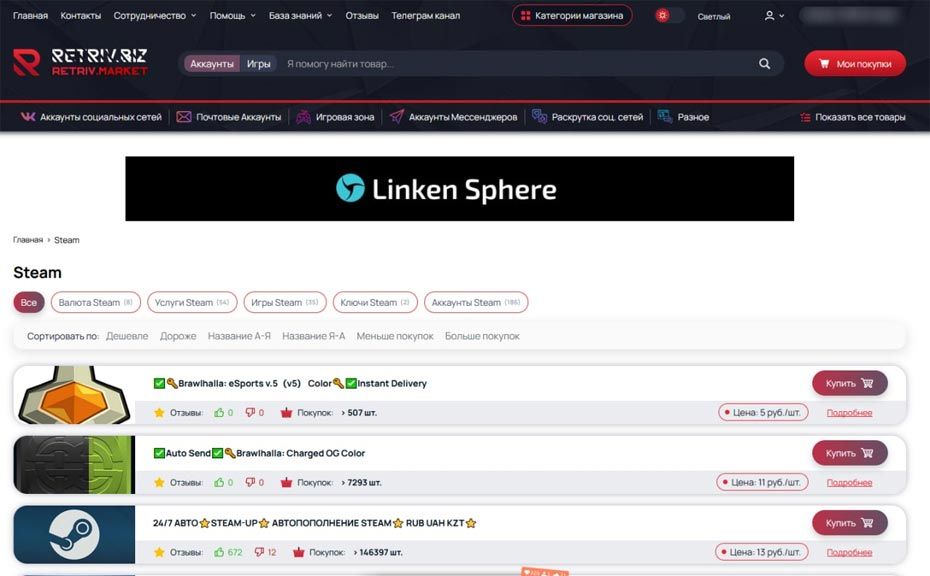The image size is (930, 576).
Task: Open Телеграм канал in the top menu
Action: point(425,16)
